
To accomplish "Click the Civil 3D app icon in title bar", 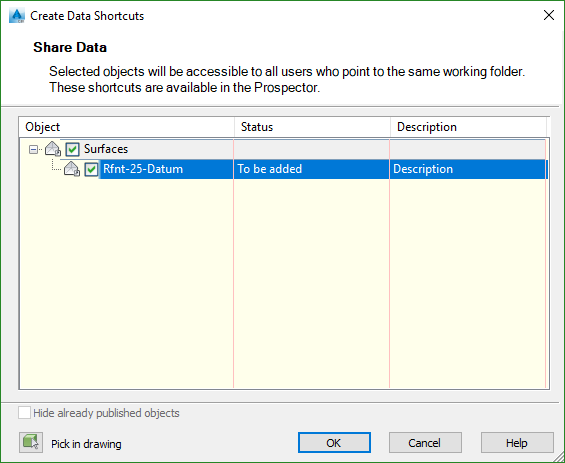I will [17, 16].
